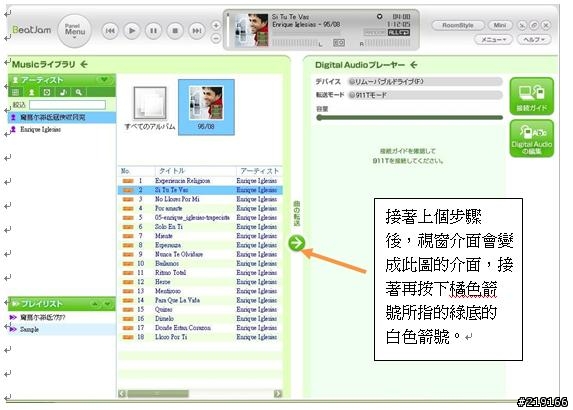Switch to Mini player mode
The height and width of the screenshot is (410, 573).
(500, 25)
